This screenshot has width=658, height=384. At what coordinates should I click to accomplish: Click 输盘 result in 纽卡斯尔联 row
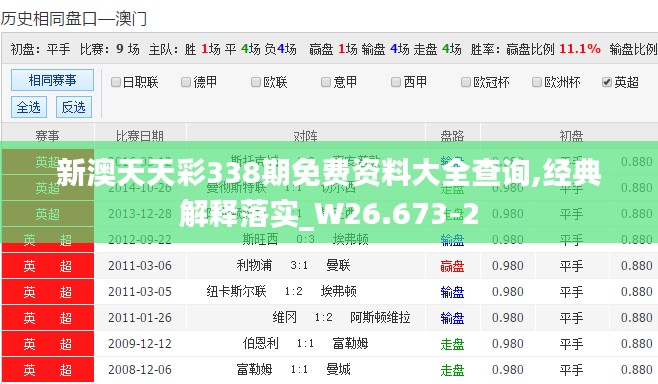pos(452,292)
